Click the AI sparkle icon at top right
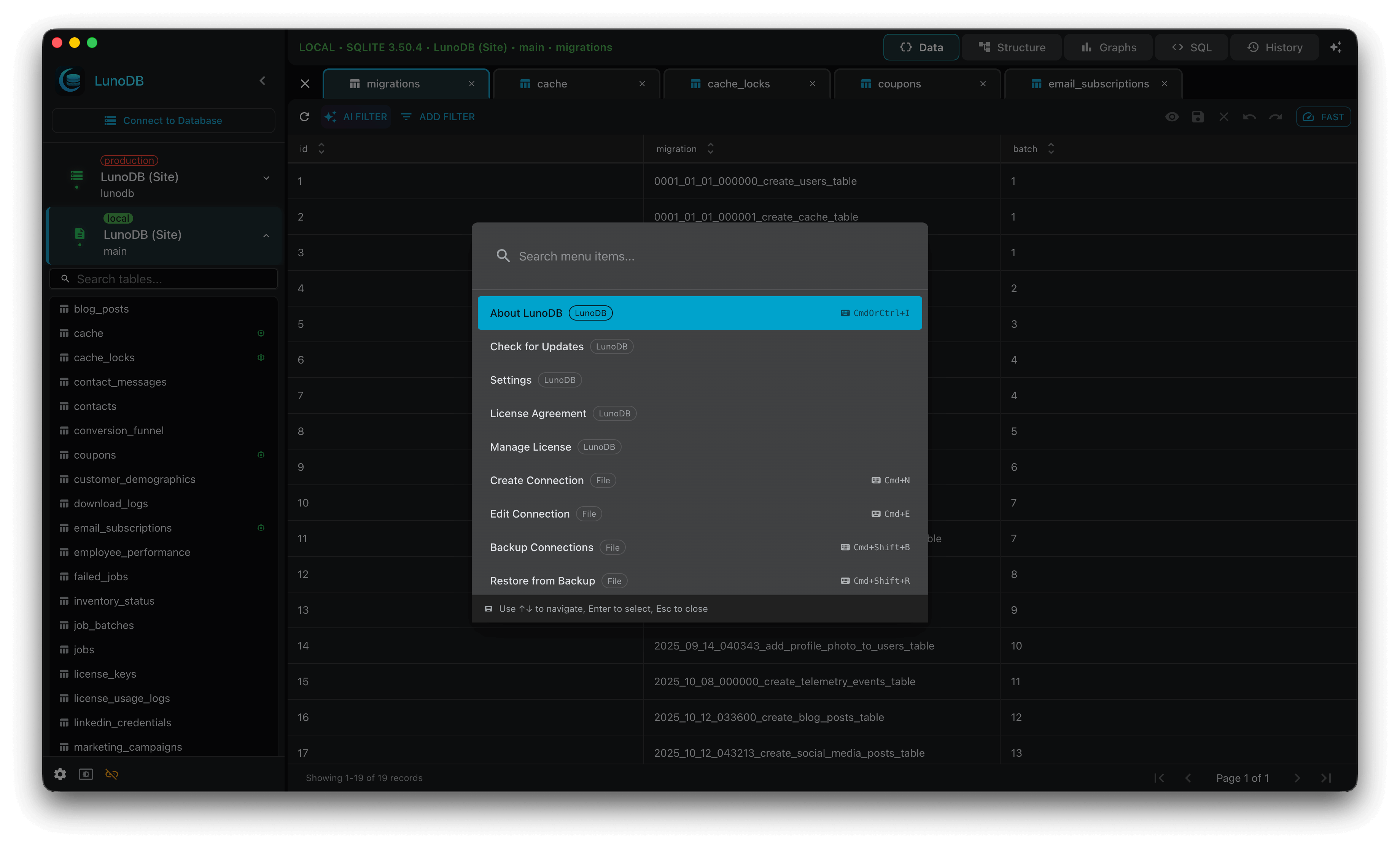The height and width of the screenshot is (848, 1400). (x=1335, y=47)
